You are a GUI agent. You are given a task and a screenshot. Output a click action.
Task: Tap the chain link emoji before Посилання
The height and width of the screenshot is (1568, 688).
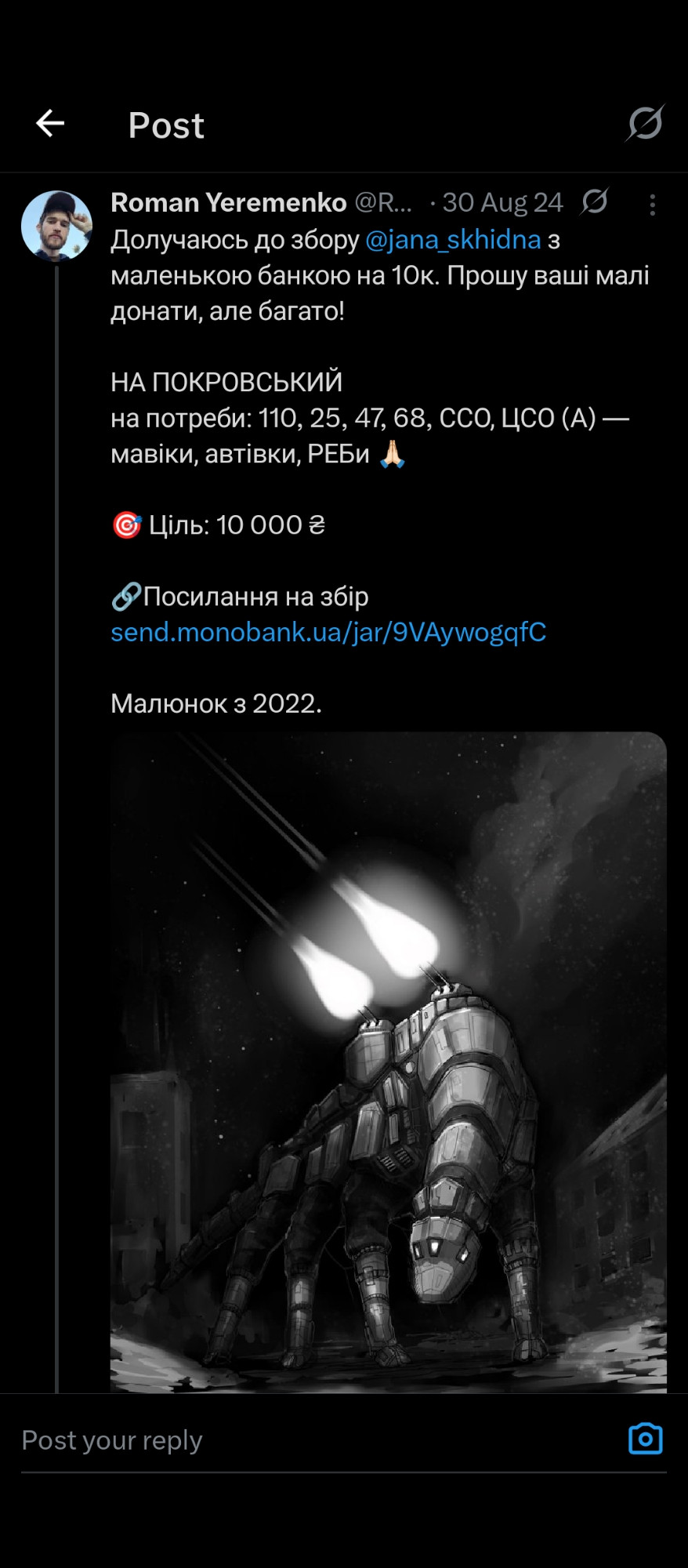[x=126, y=597]
